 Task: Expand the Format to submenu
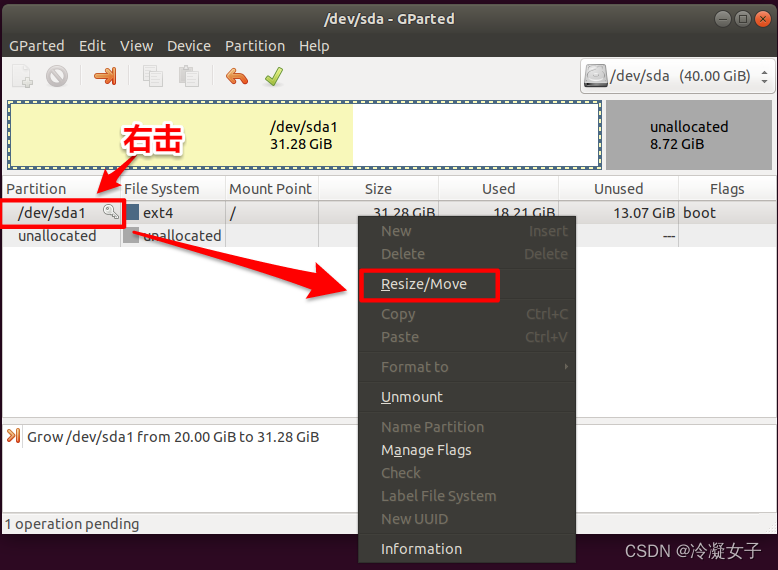pyautogui.click(x=467, y=367)
